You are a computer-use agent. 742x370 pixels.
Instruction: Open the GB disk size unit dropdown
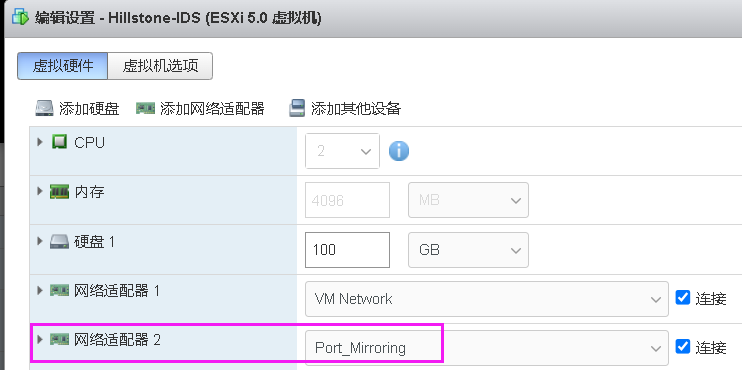click(468, 250)
